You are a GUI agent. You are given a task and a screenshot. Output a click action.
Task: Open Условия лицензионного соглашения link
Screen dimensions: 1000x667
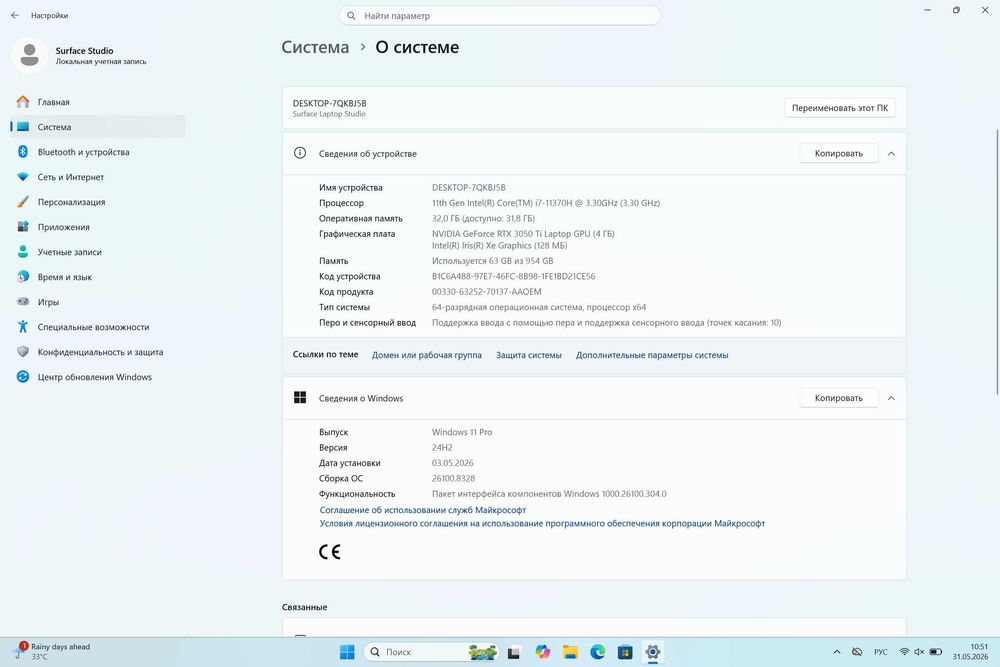pos(542,524)
